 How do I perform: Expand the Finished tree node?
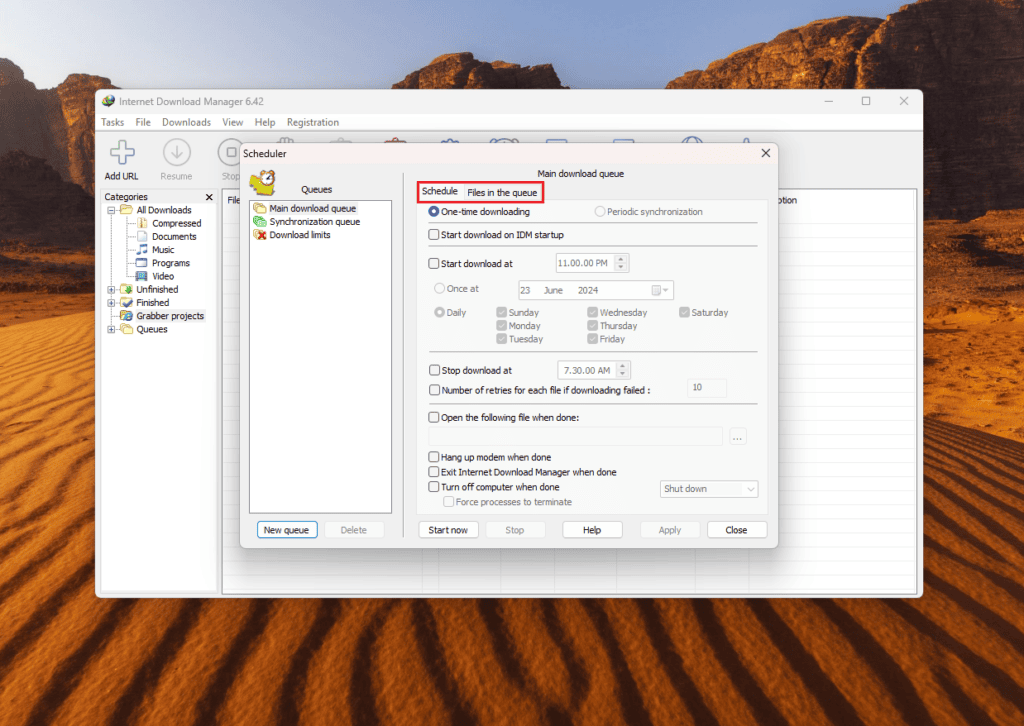click(x=112, y=303)
